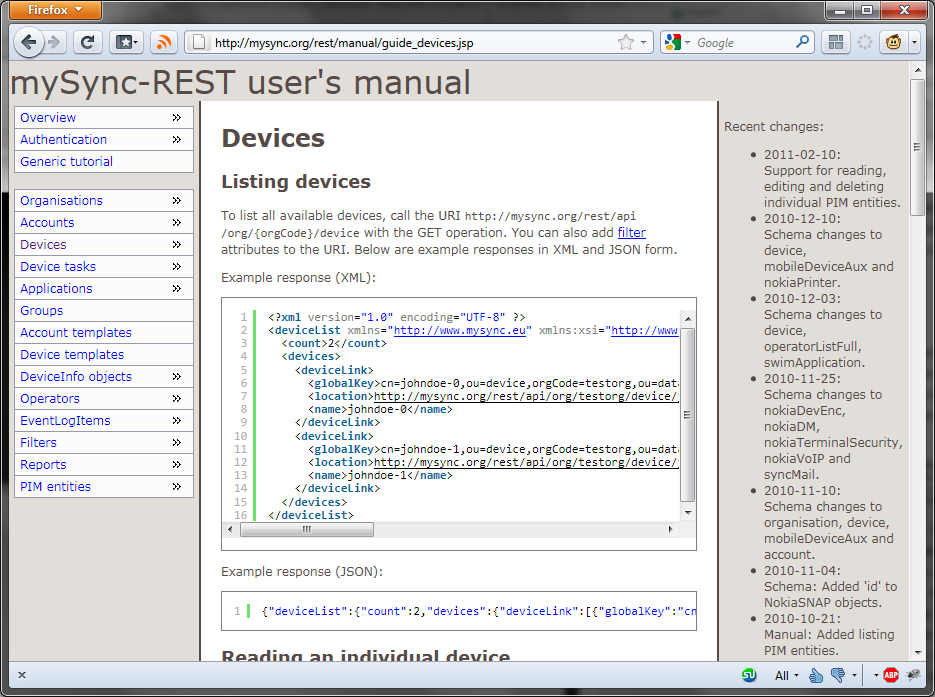Viewport: 935px width, 697px height.
Task: Click the Listing devices heading
Action: [x=296, y=181]
